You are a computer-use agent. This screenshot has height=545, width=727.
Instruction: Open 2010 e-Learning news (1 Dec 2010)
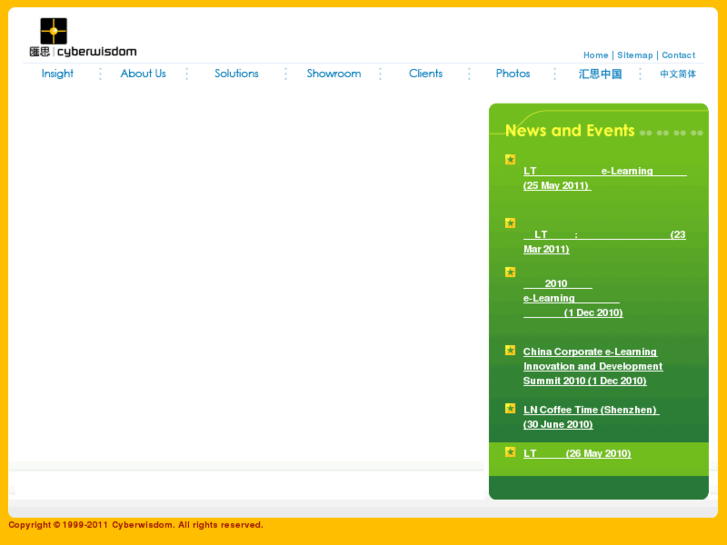573,298
